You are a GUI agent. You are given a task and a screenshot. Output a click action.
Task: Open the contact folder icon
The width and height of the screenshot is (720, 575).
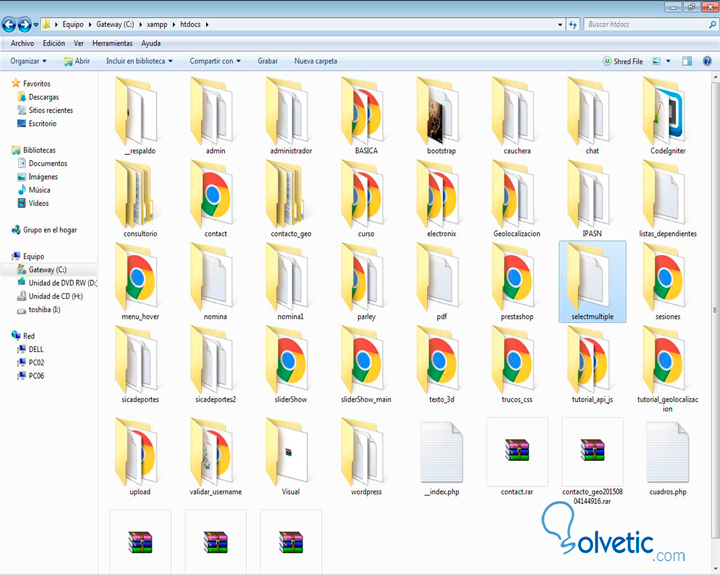pyautogui.click(x=211, y=194)
